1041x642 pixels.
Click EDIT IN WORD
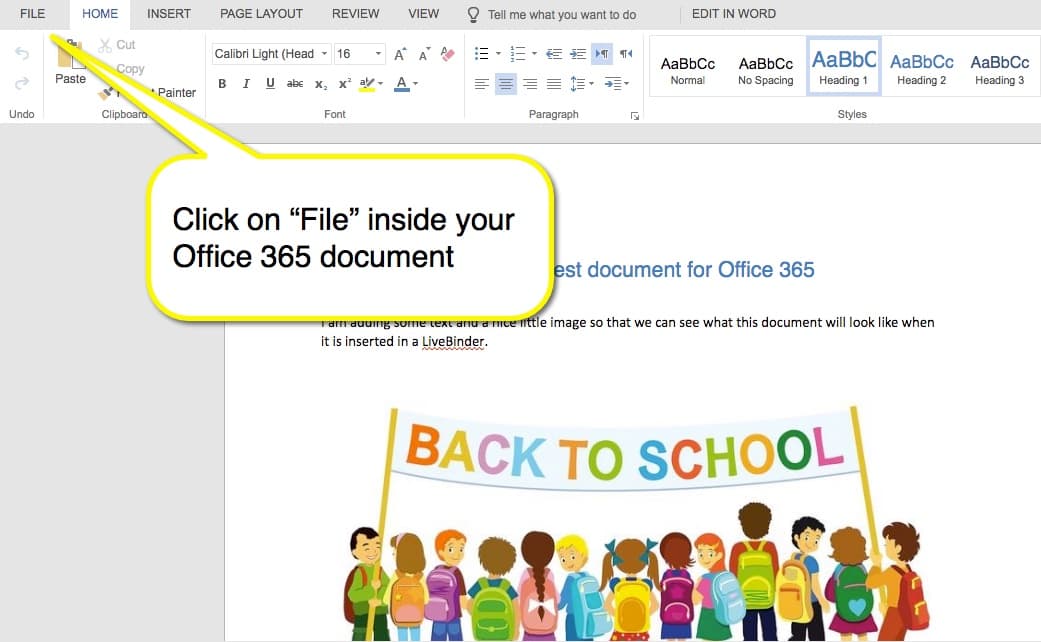(x=734, y=14)
